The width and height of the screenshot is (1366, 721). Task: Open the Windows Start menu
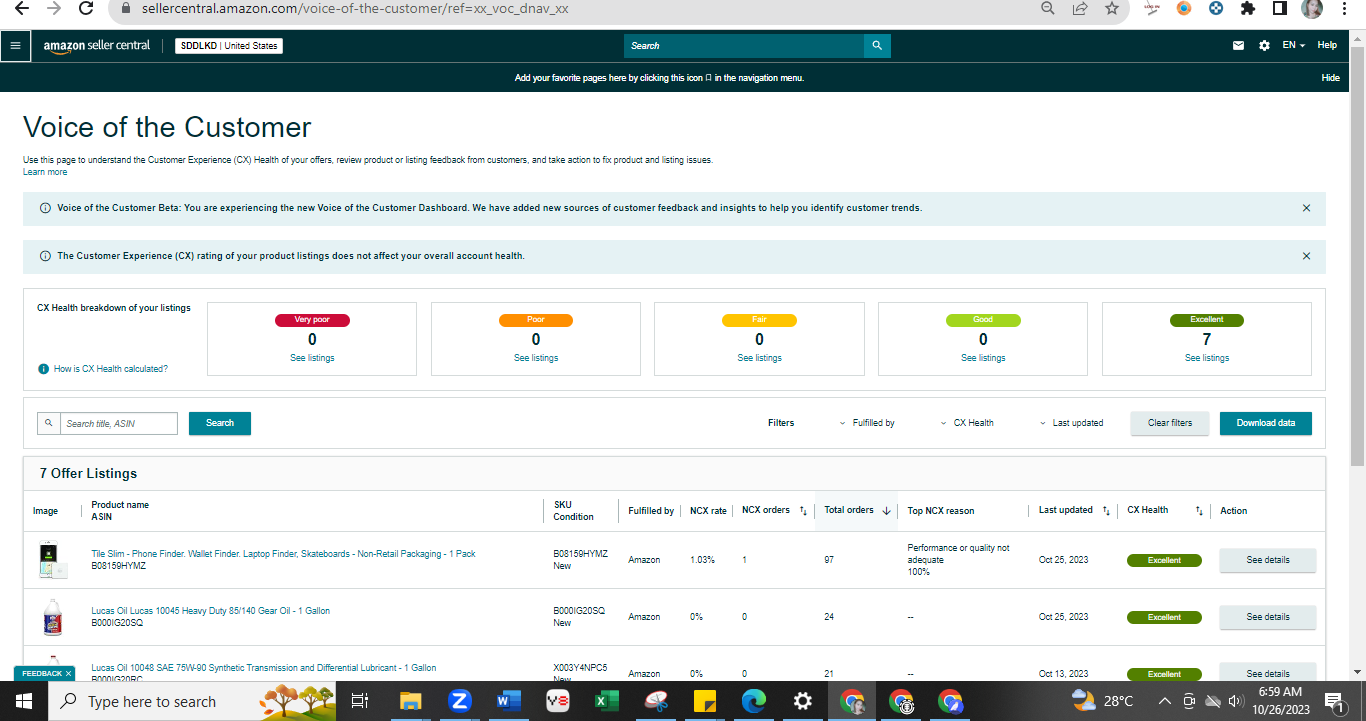24,701
